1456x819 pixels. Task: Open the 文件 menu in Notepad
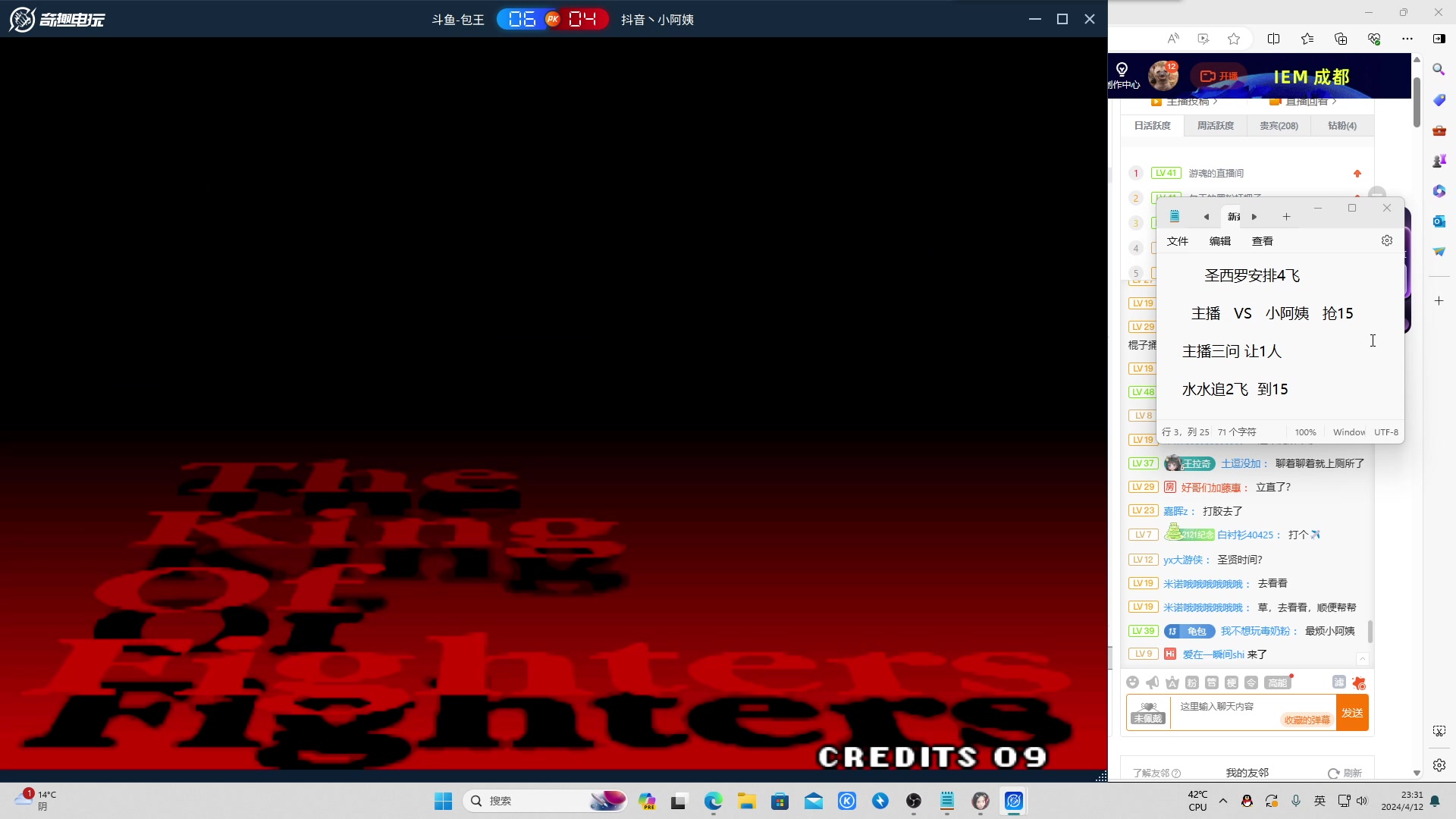[1177, 241]
